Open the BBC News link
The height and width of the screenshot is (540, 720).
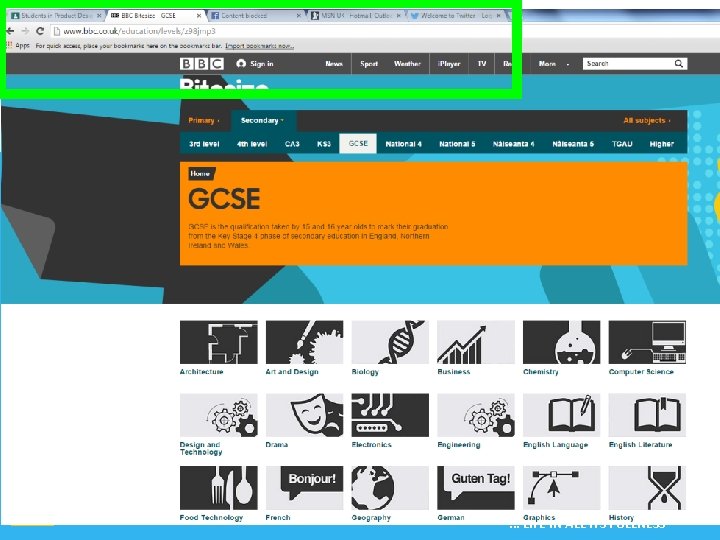[334, 64]
